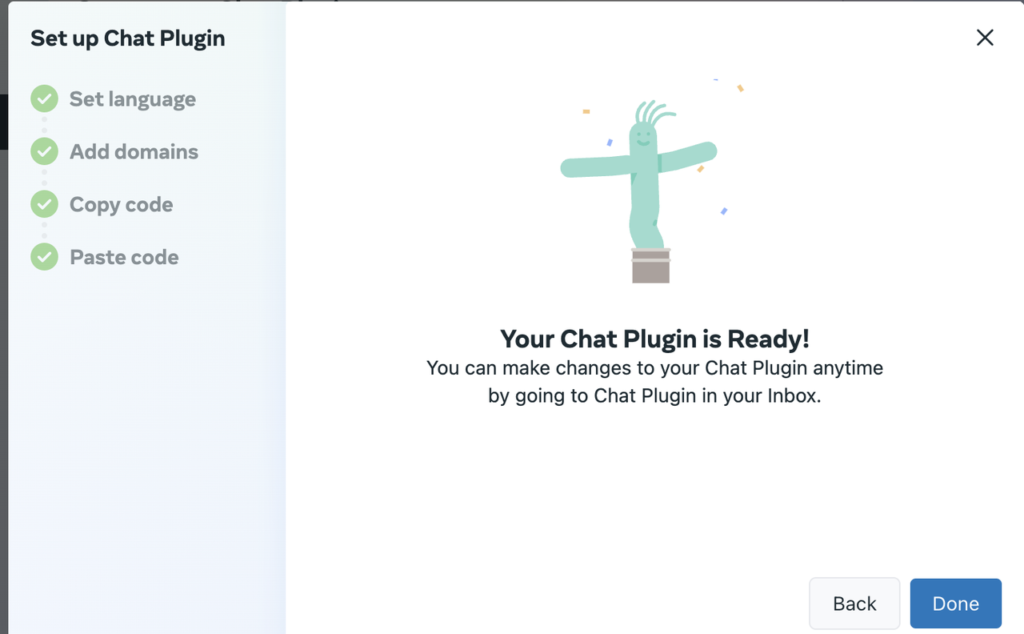Click the dancing tube man illustration
The width and height of the screenshot is (1024, 634).
click(x=640, y=189)
